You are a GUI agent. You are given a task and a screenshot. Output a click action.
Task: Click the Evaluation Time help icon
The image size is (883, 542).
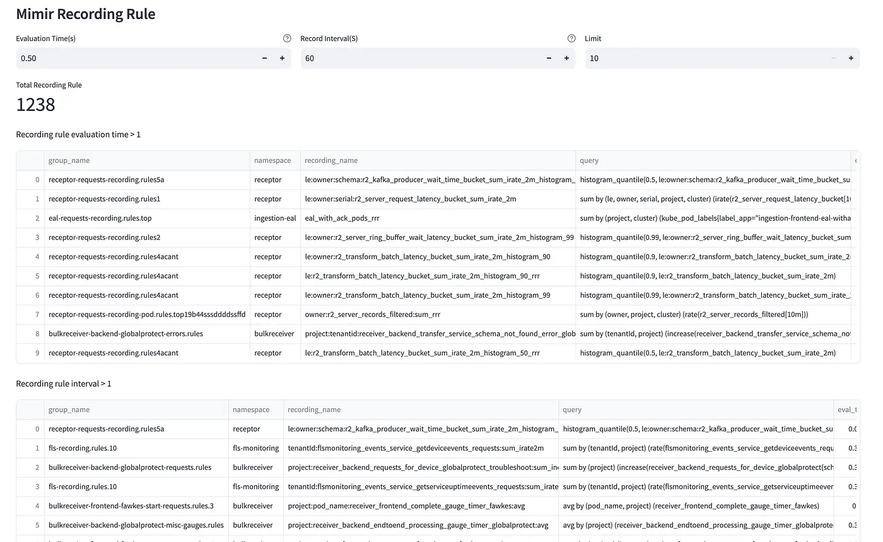pyautogui.click(x=287, y=39)
